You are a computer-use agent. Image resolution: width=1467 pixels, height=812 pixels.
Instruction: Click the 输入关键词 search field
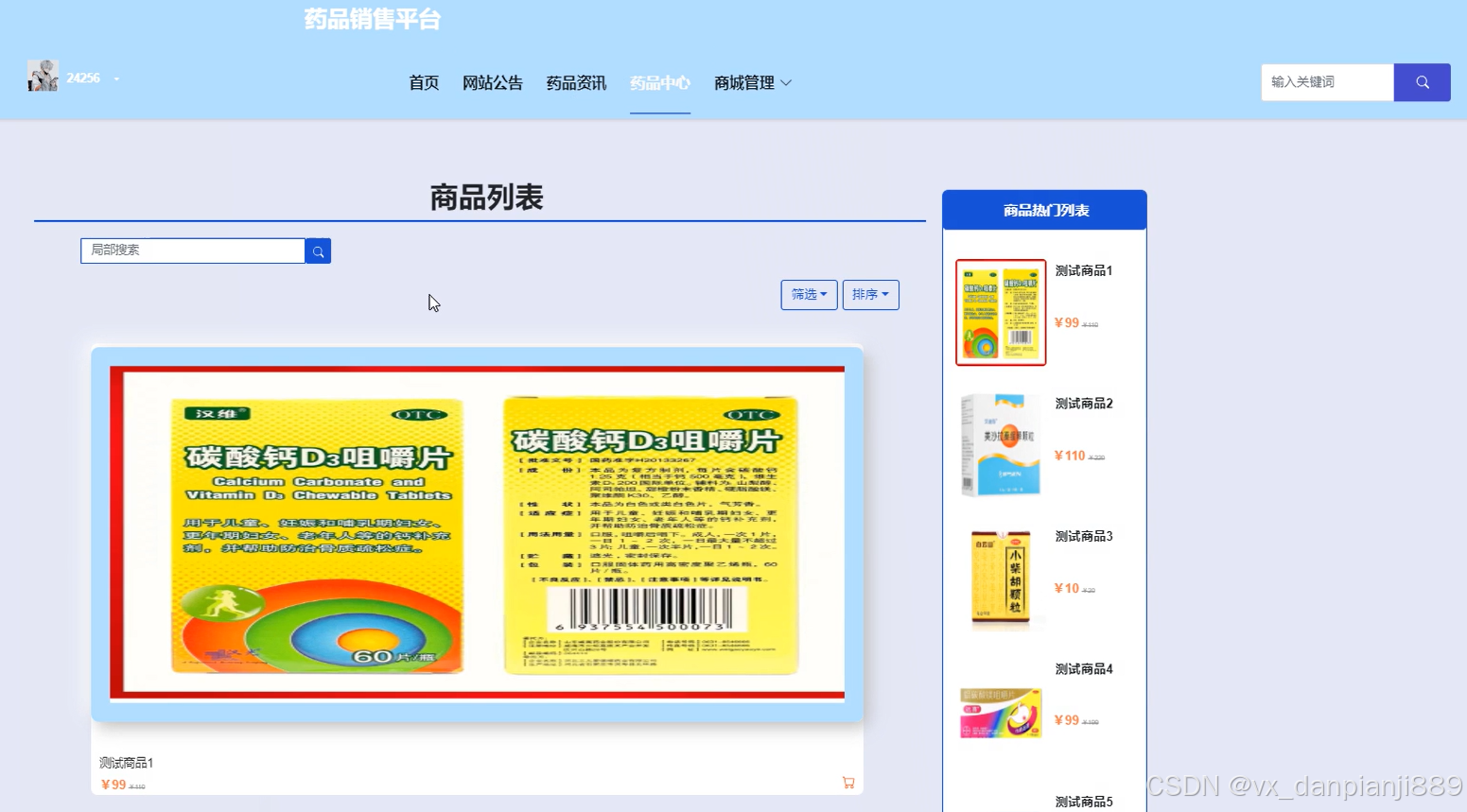point(1327,82)
